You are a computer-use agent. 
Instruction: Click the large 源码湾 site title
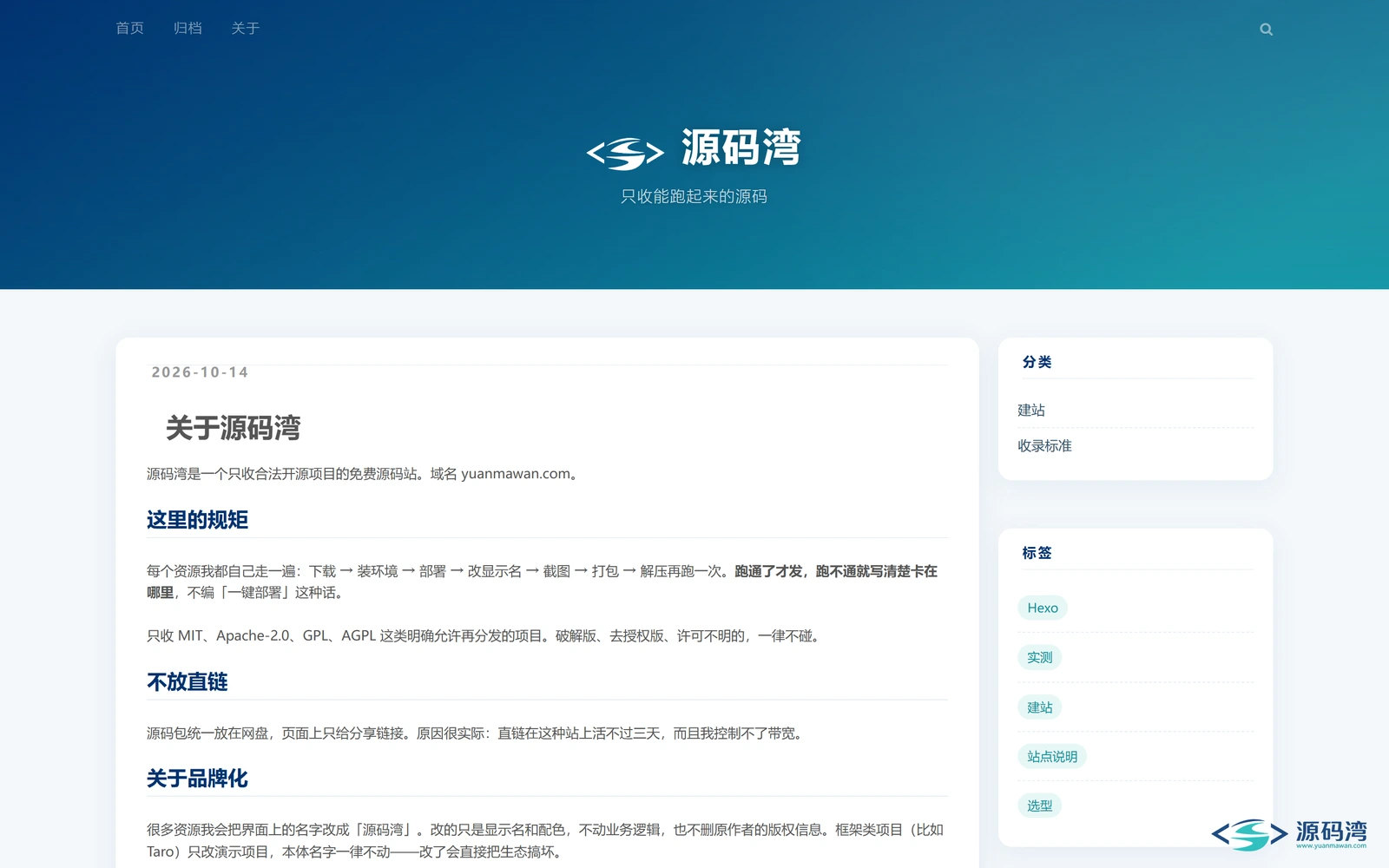point(741,148)
